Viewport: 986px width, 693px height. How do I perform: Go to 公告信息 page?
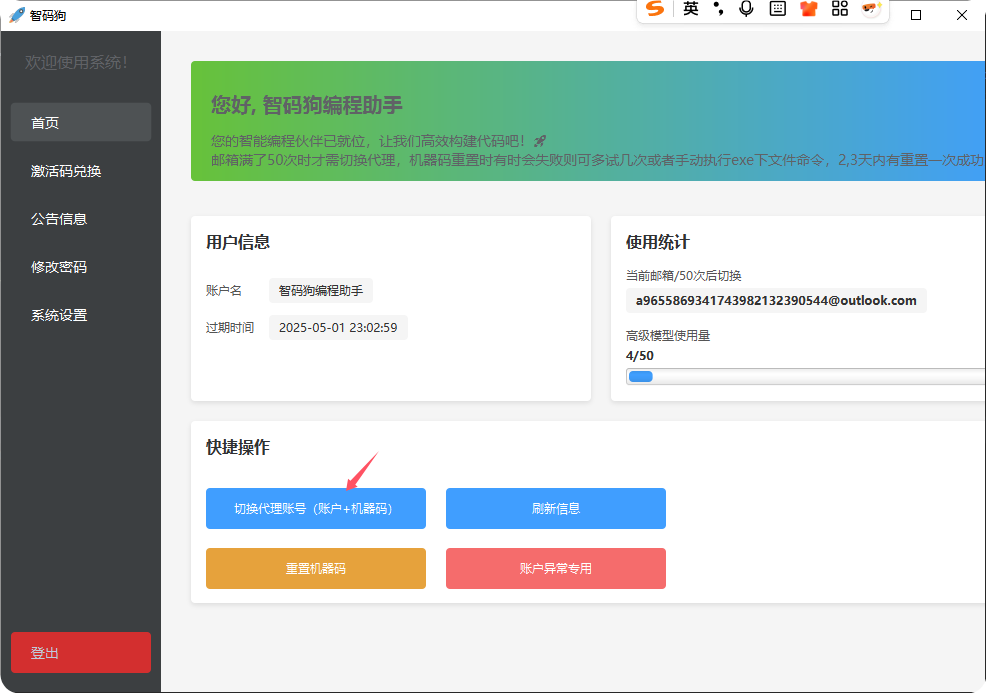81,219
